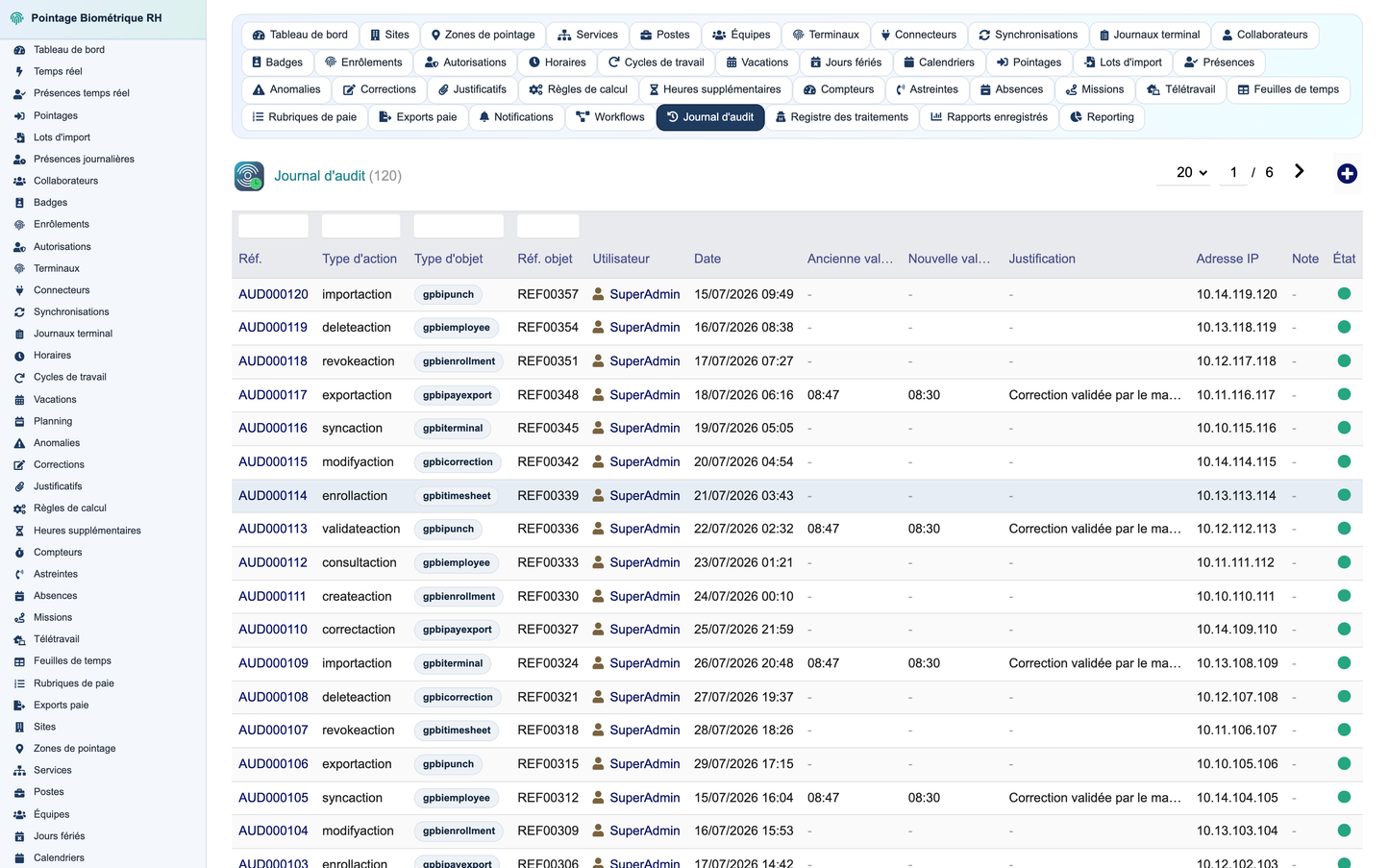Open Tableau de bord in sidebar
Screen dimensions: 1389x868
(x=69, y=50)
